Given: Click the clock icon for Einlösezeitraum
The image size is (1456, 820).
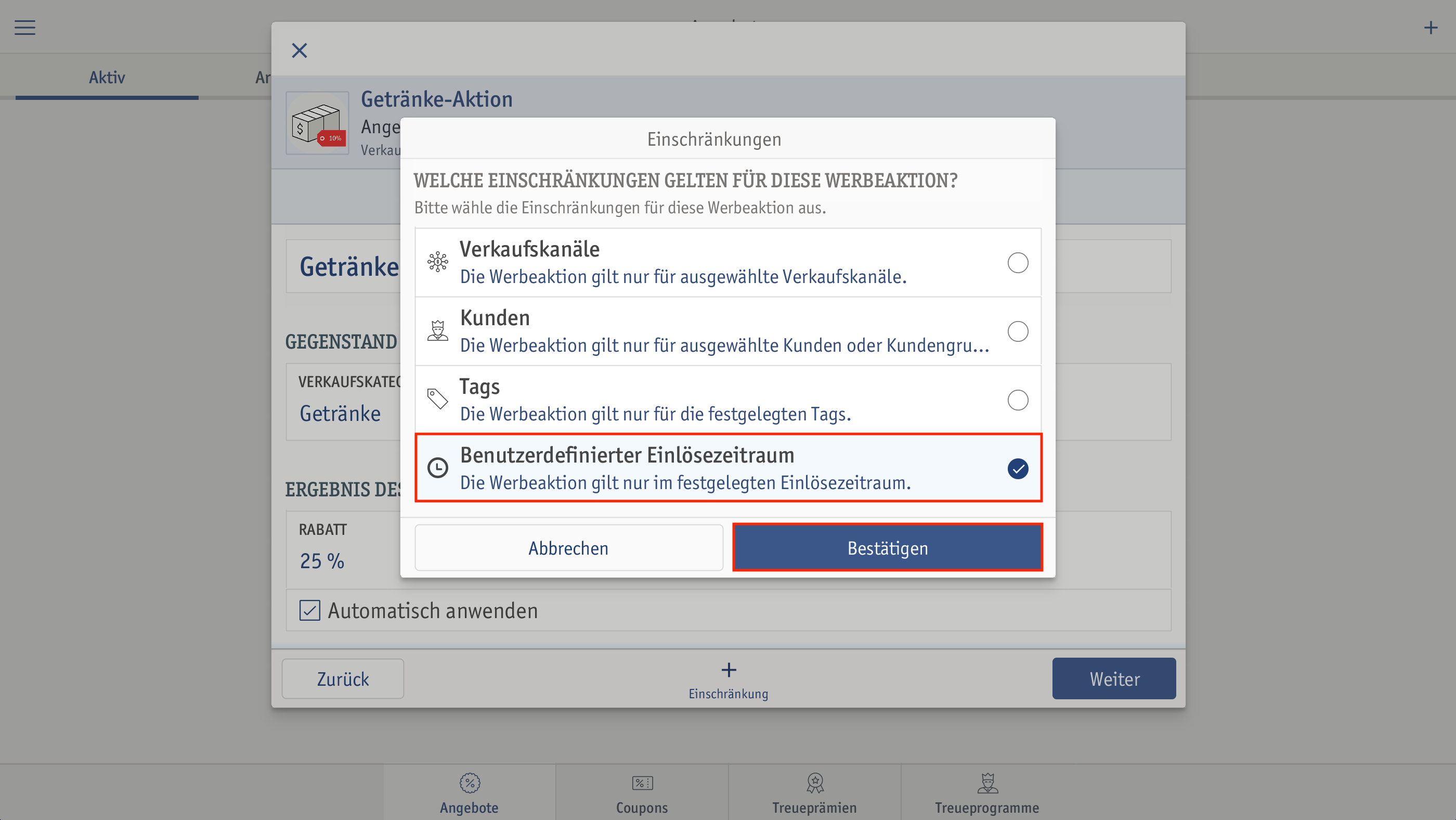Looking at the screenshot, I should click(437, 468).
